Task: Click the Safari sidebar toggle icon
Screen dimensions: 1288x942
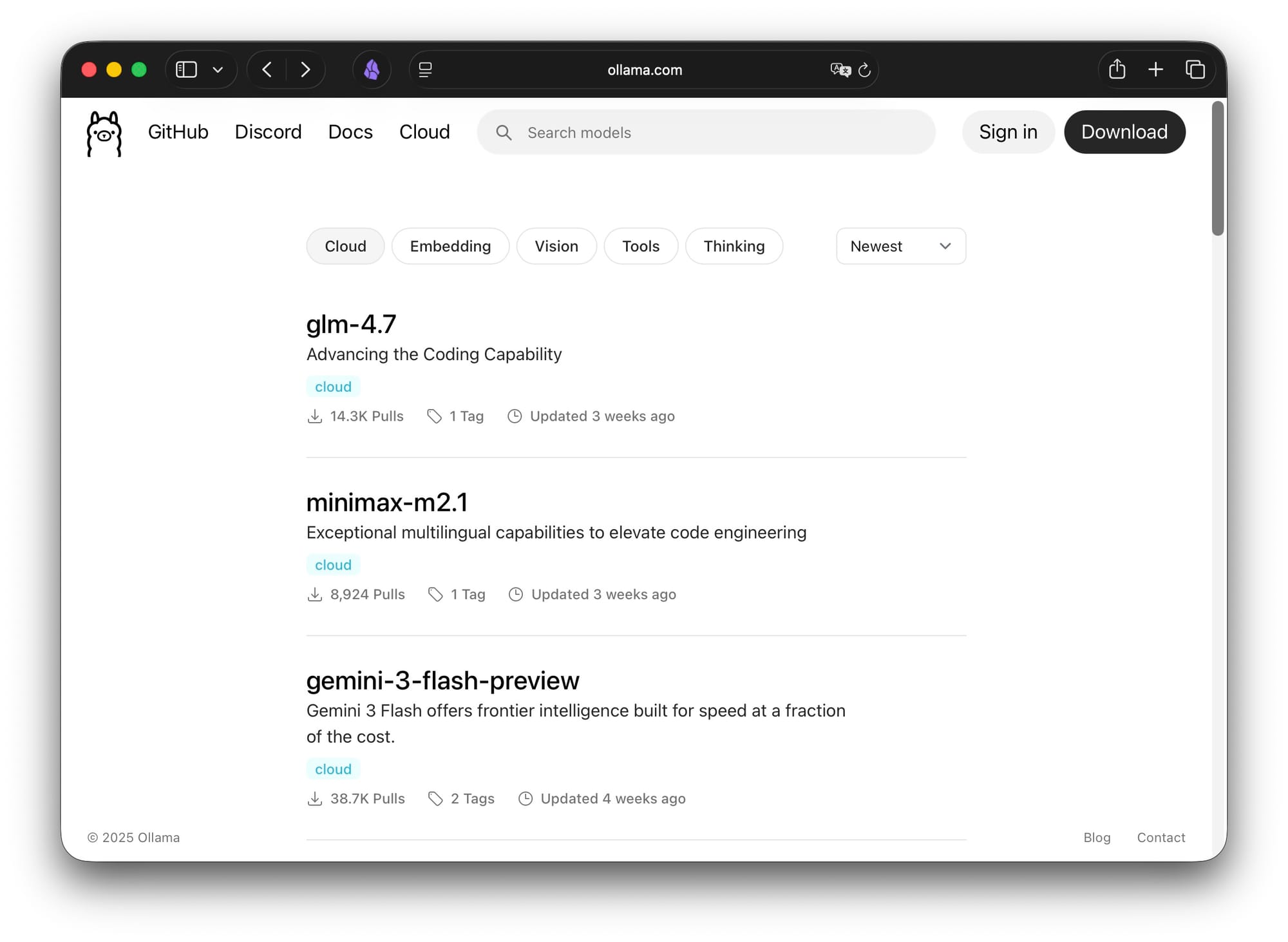Action: [186, 70]
